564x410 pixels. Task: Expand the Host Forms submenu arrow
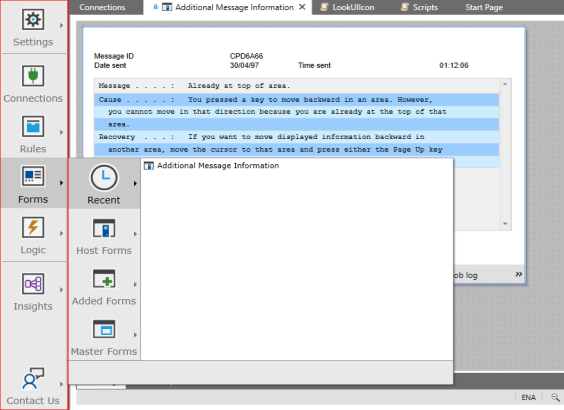click(x=135, y=234)
